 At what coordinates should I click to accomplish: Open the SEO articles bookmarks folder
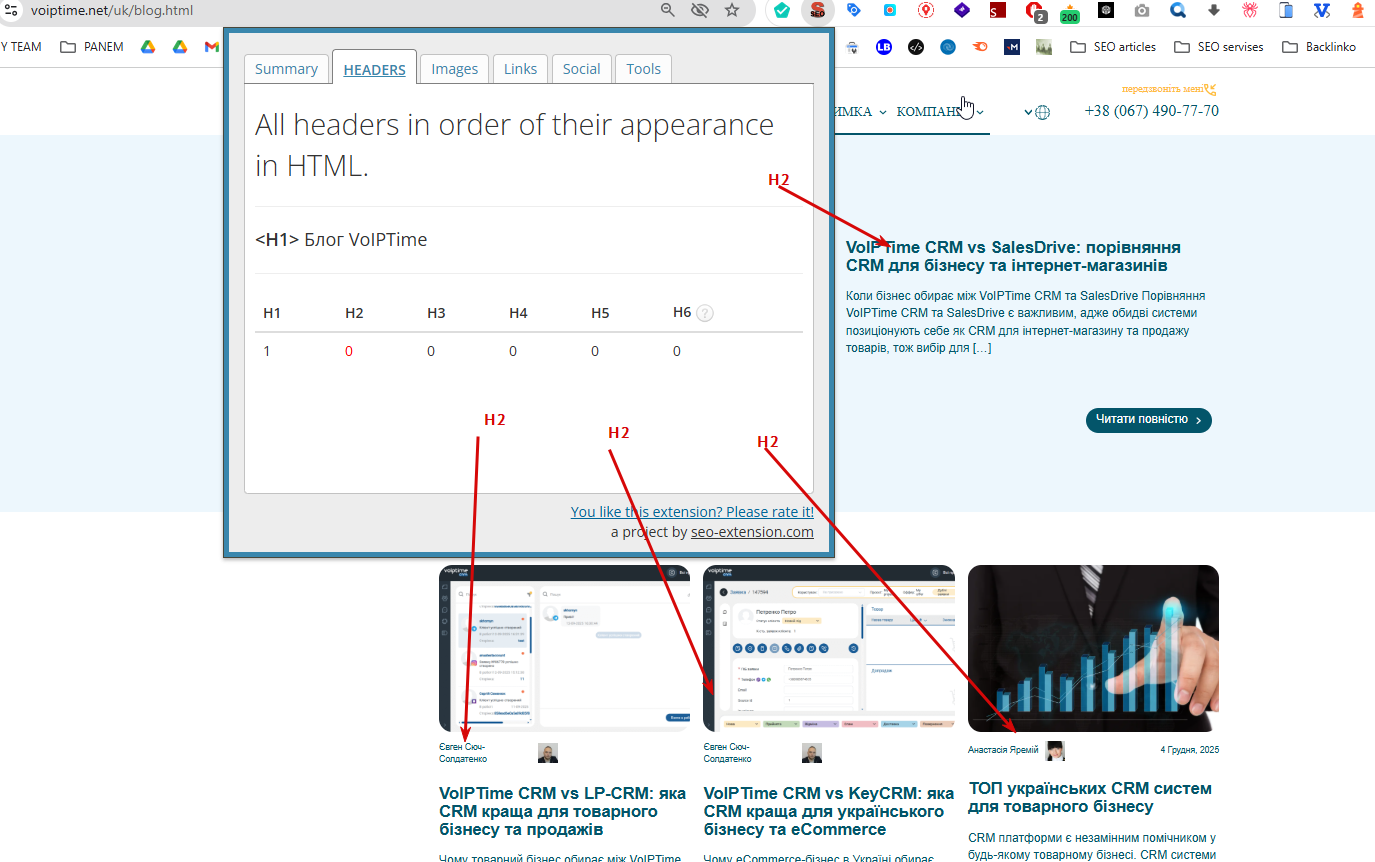[1112, 46]
